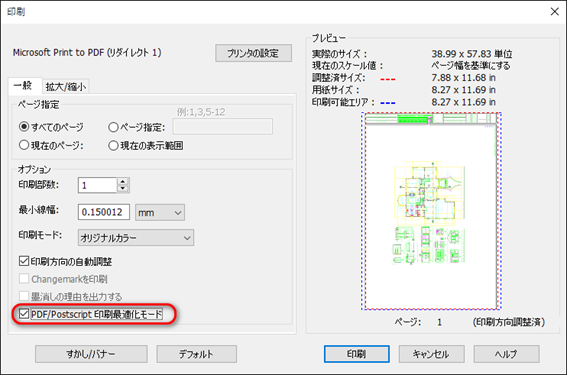
Task: Click the 印刷方向調整済 status text
Action: point(508,322)
